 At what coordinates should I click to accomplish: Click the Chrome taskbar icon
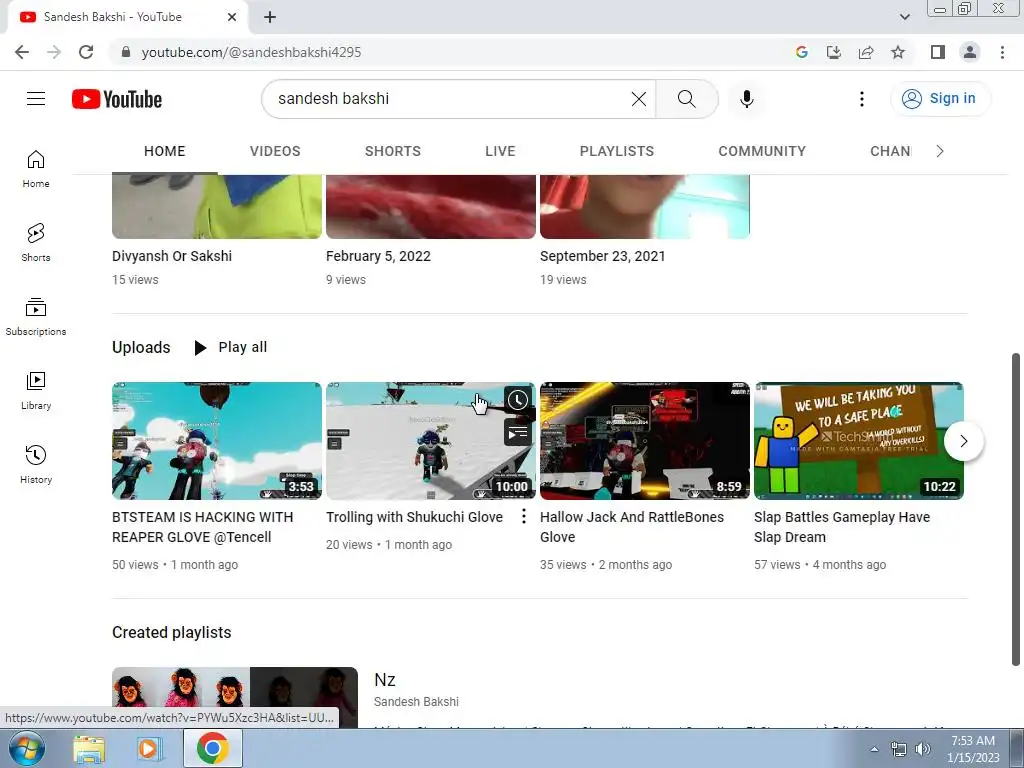[212, 749]
